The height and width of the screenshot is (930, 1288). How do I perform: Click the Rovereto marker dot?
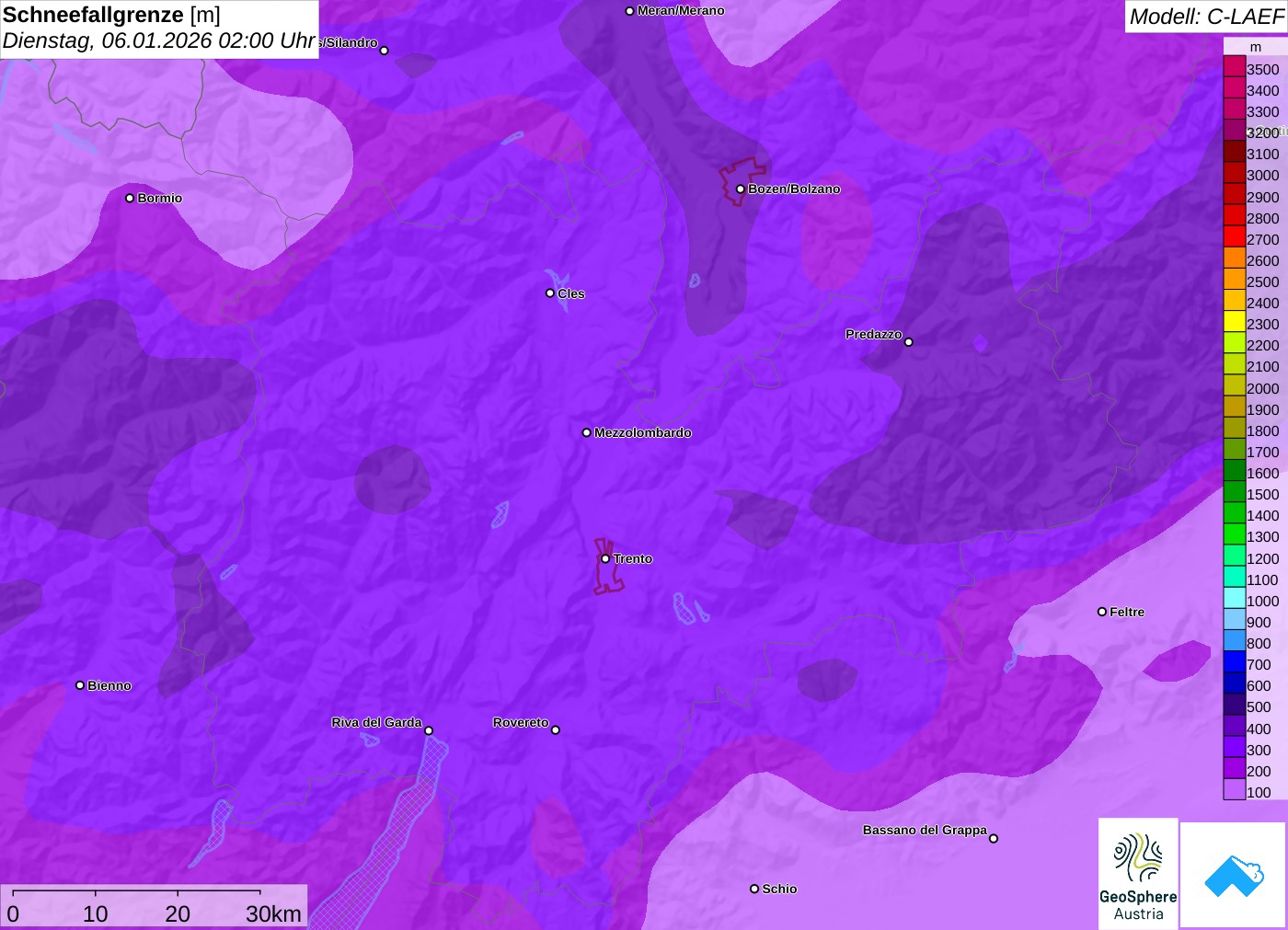coord(556,730)
